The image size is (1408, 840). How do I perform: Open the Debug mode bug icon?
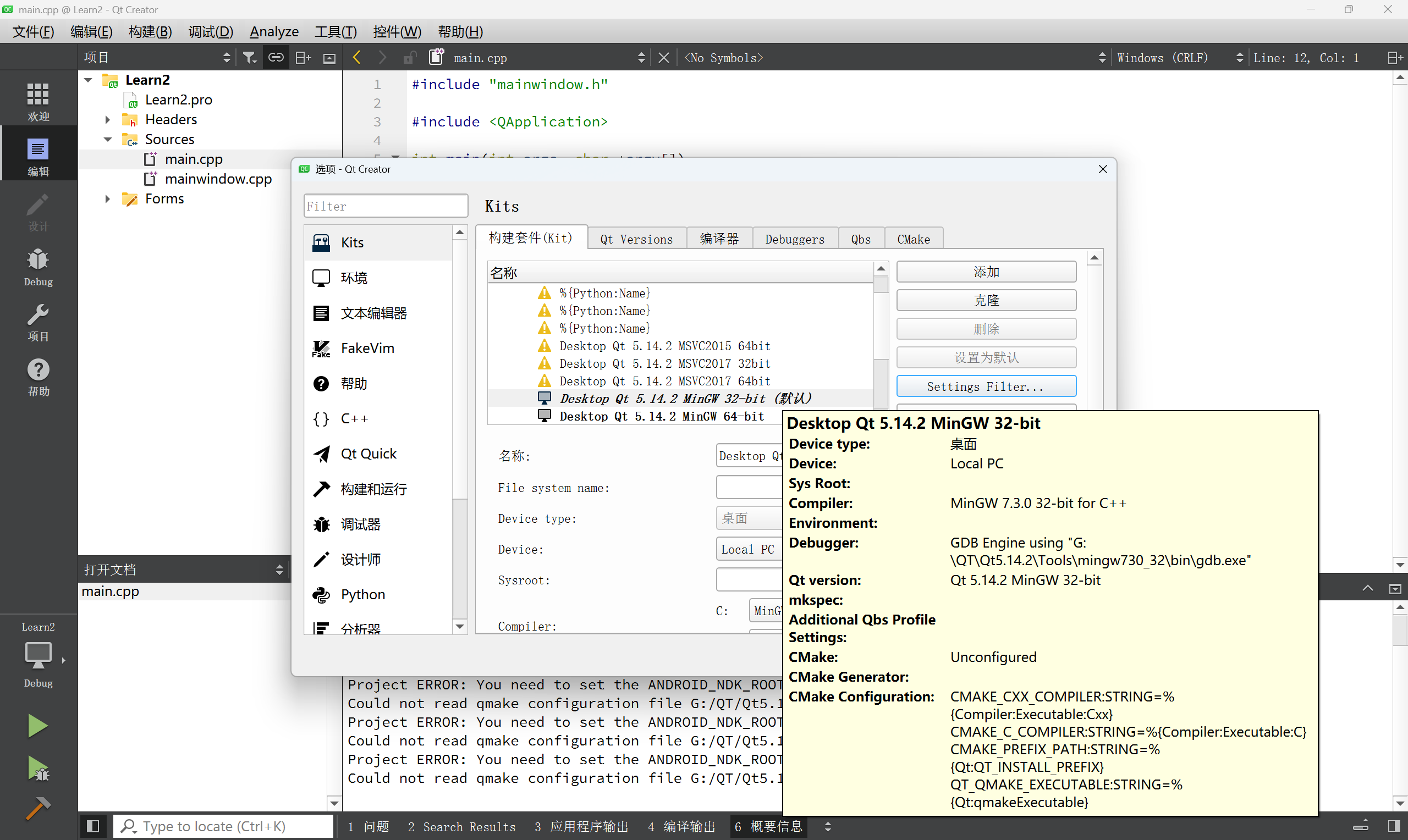38,266
